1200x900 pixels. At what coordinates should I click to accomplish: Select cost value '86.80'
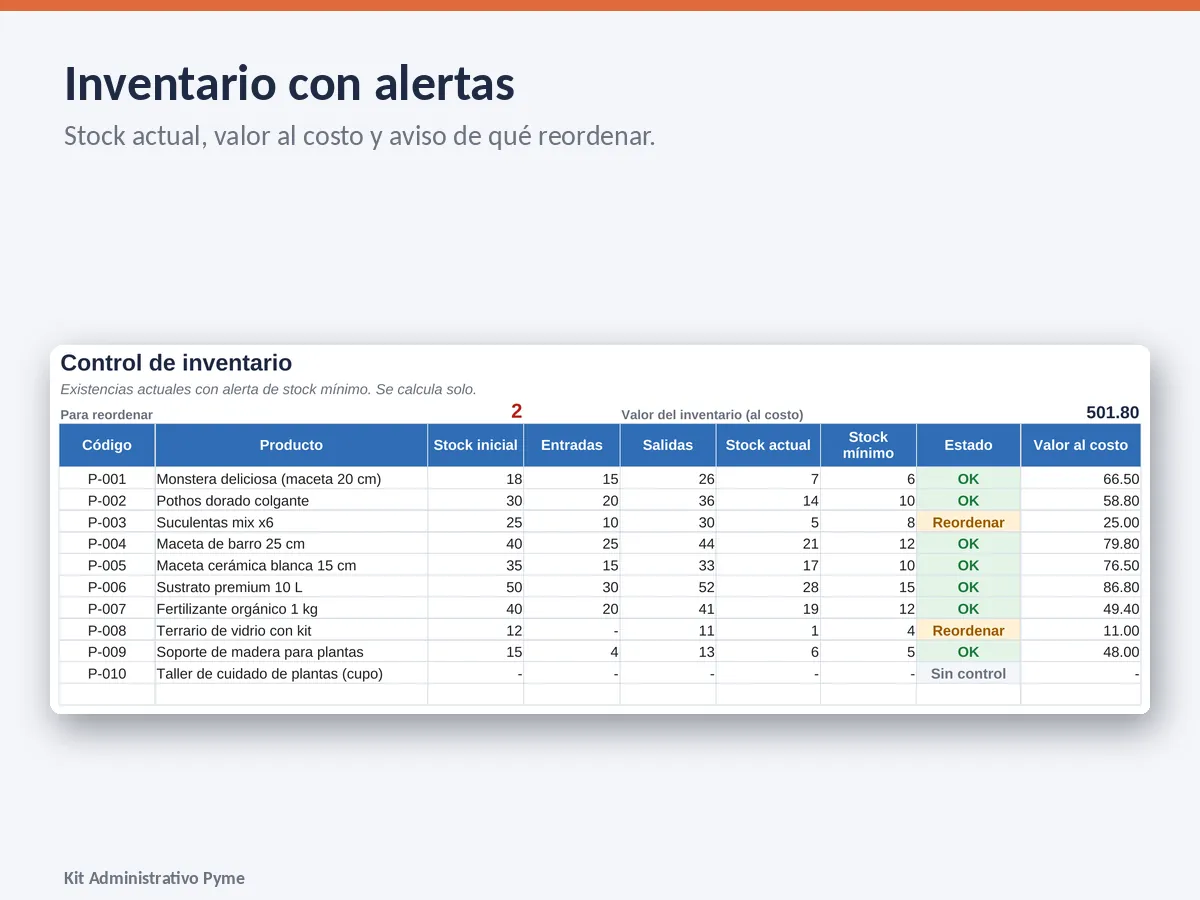tap(1121, 587)
